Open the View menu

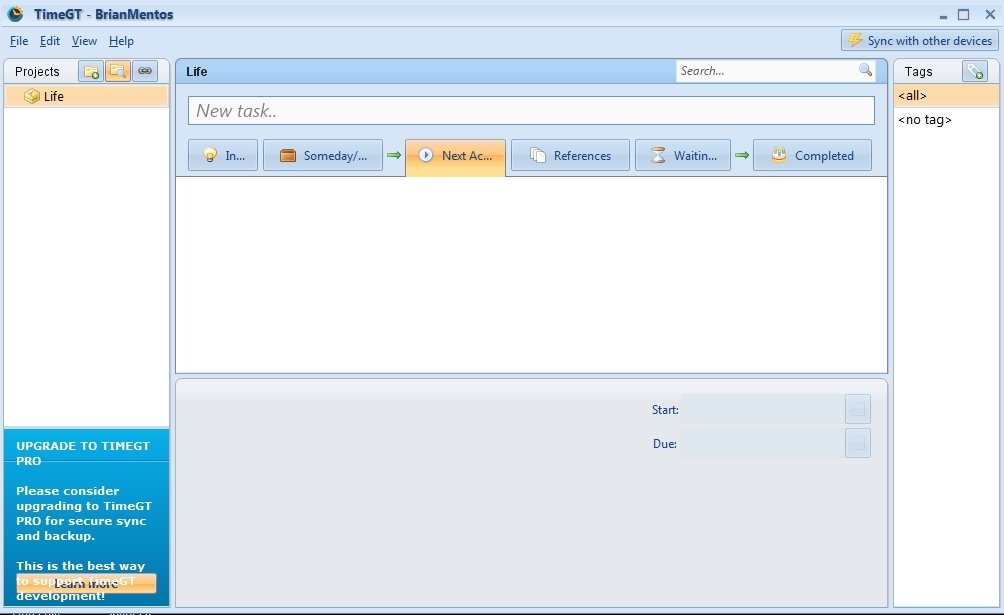click(84, 41)
